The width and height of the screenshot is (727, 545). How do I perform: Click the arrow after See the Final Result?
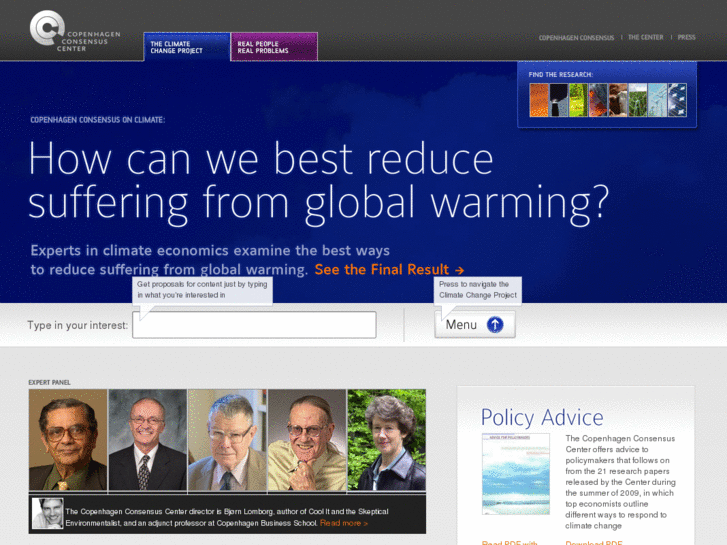pos(459,270)
